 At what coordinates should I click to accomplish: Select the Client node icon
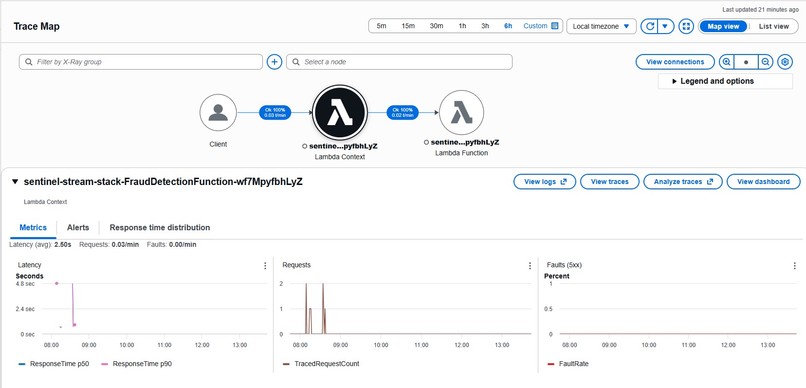(x=218, y=113)
